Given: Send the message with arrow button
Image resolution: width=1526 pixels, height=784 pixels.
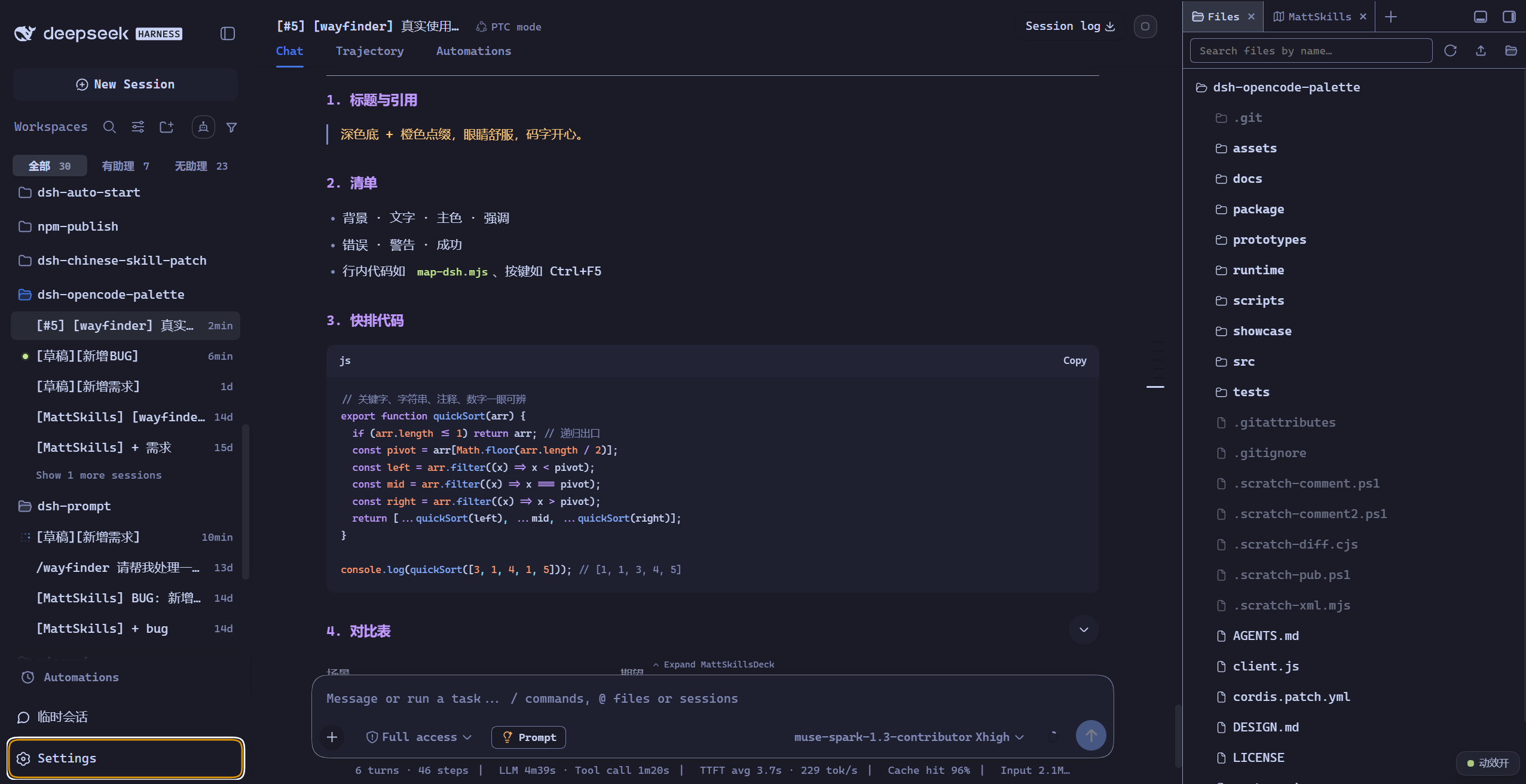Looking at the screenshot, I should pyautogui.click(x=1091, y=735).
